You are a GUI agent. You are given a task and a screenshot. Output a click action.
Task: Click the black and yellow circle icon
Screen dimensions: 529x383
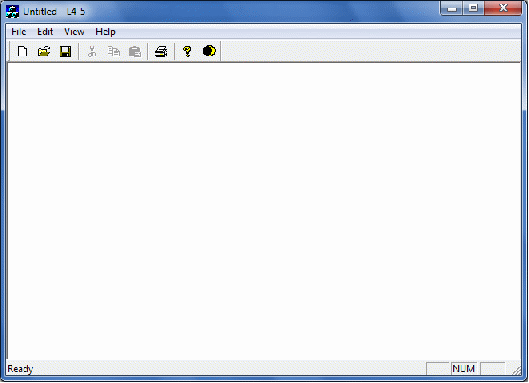[209, 51]
